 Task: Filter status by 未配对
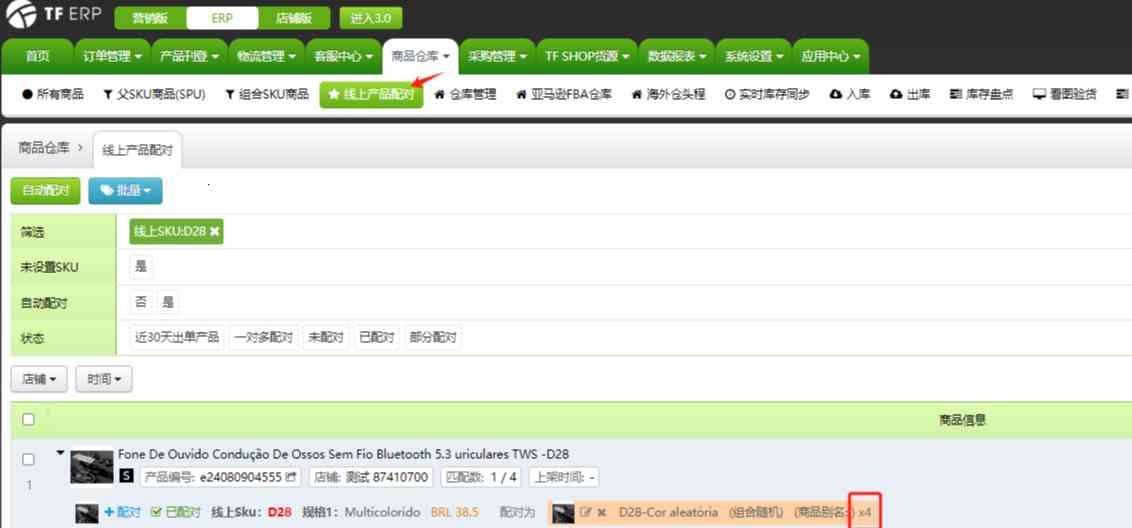pyautogui.click(x=326, y=337)
